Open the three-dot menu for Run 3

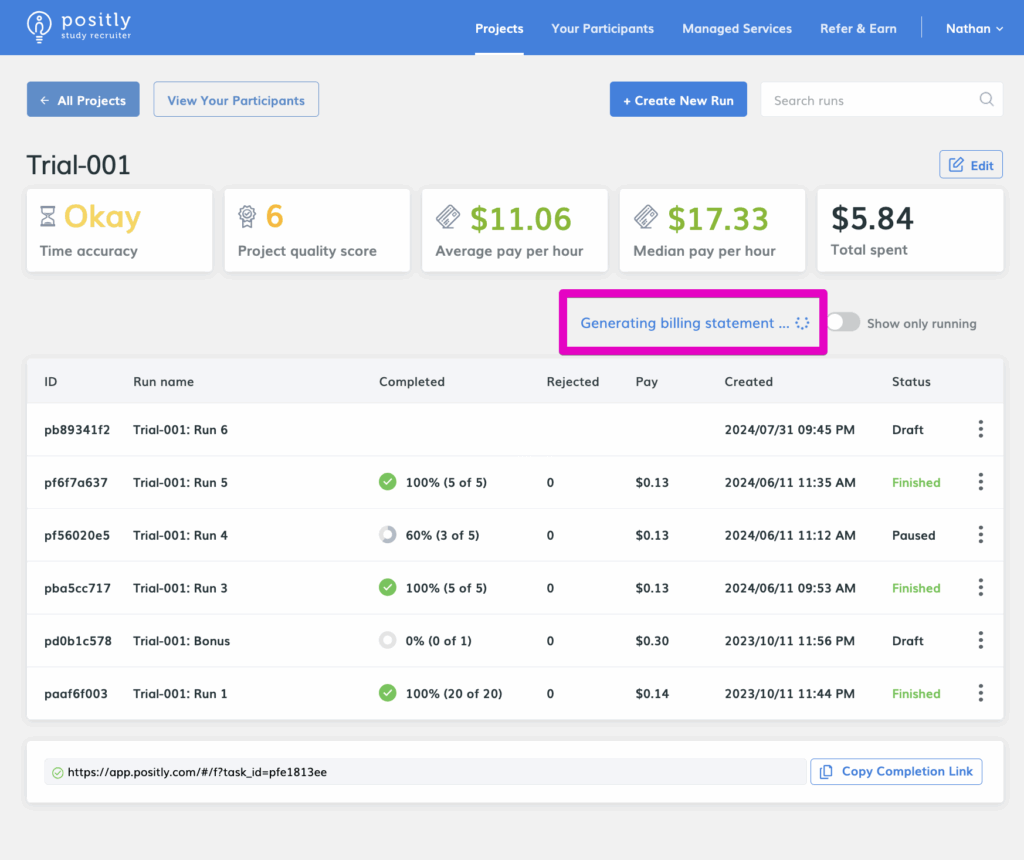click(x=980, y=588)
